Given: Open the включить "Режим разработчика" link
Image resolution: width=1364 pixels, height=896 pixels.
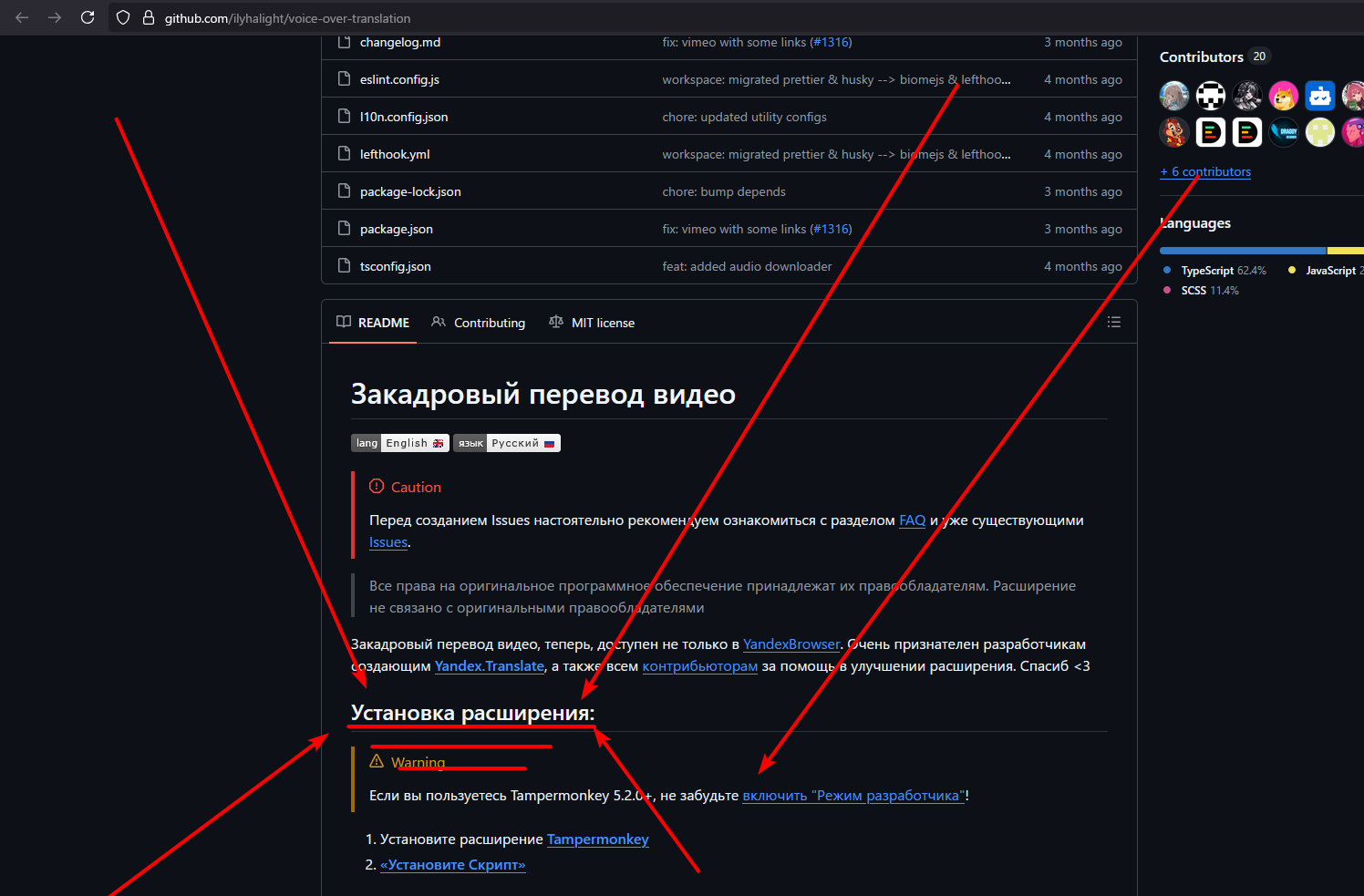Looking at the screenshot, I should [x=853, y=796].
